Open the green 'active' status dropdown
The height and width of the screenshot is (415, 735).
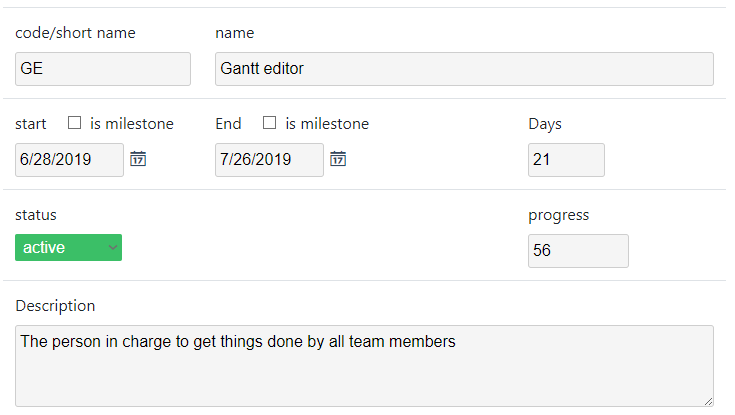[x=68, y=247]
